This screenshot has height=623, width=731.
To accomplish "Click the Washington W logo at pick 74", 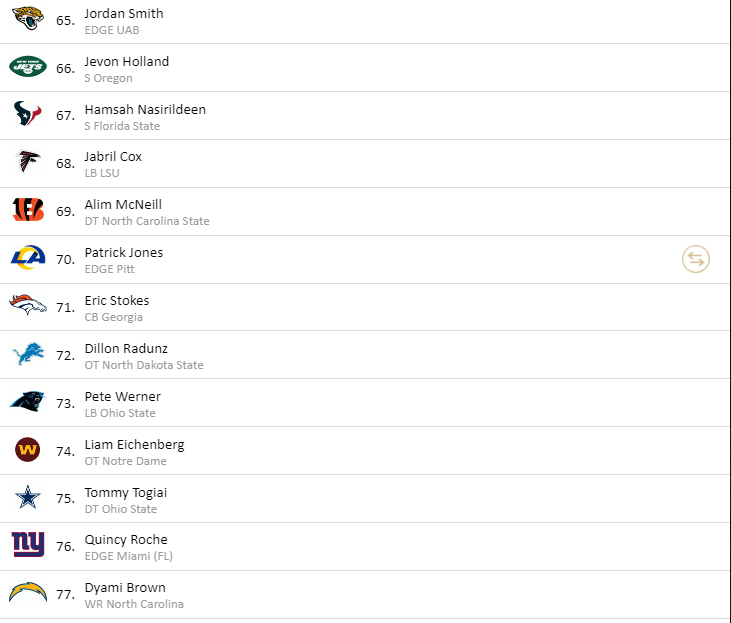I will pyautogui.click(x=28, y=450).
